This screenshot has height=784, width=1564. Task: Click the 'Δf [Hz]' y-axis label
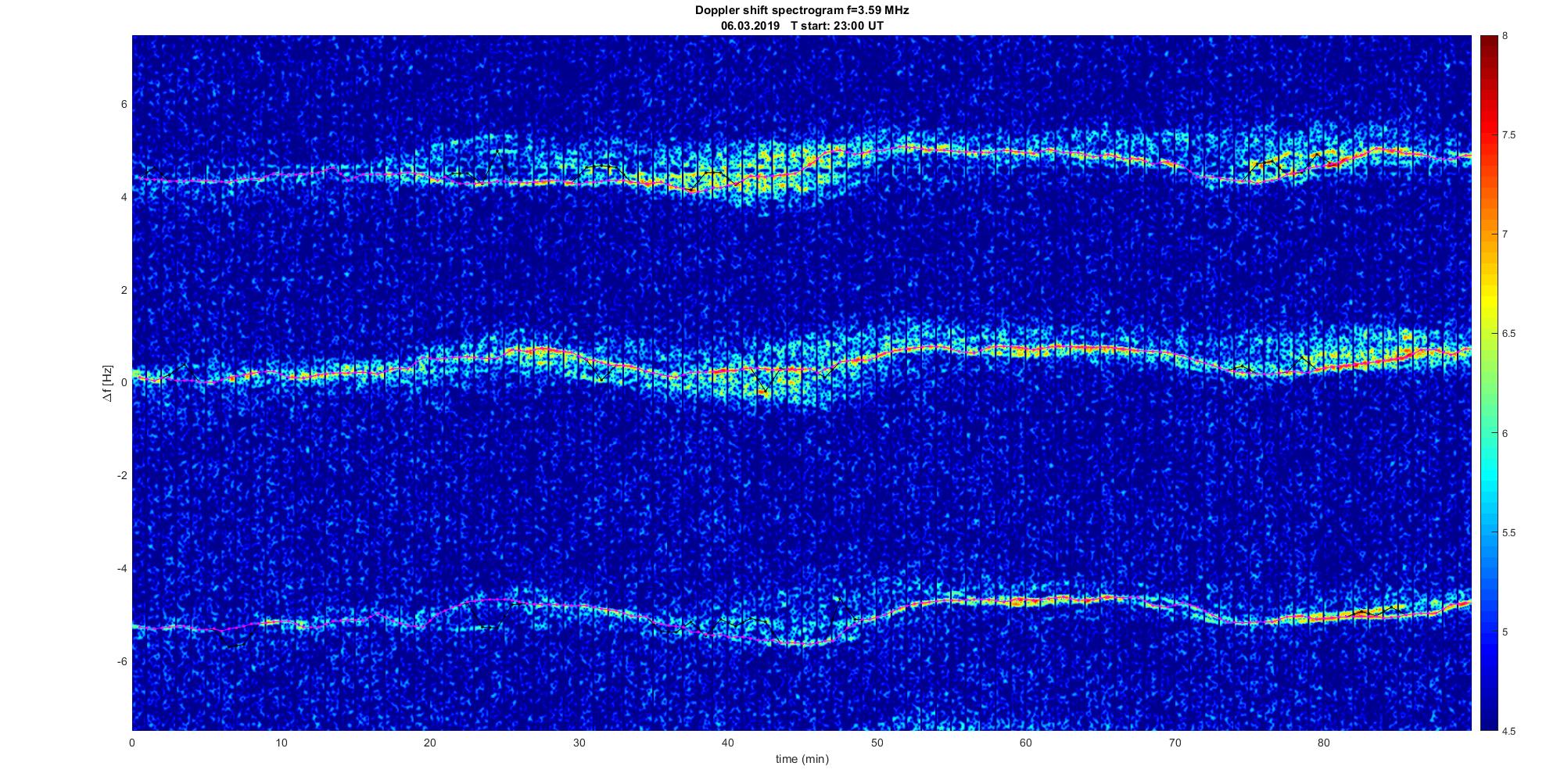(x=109, y=383)
